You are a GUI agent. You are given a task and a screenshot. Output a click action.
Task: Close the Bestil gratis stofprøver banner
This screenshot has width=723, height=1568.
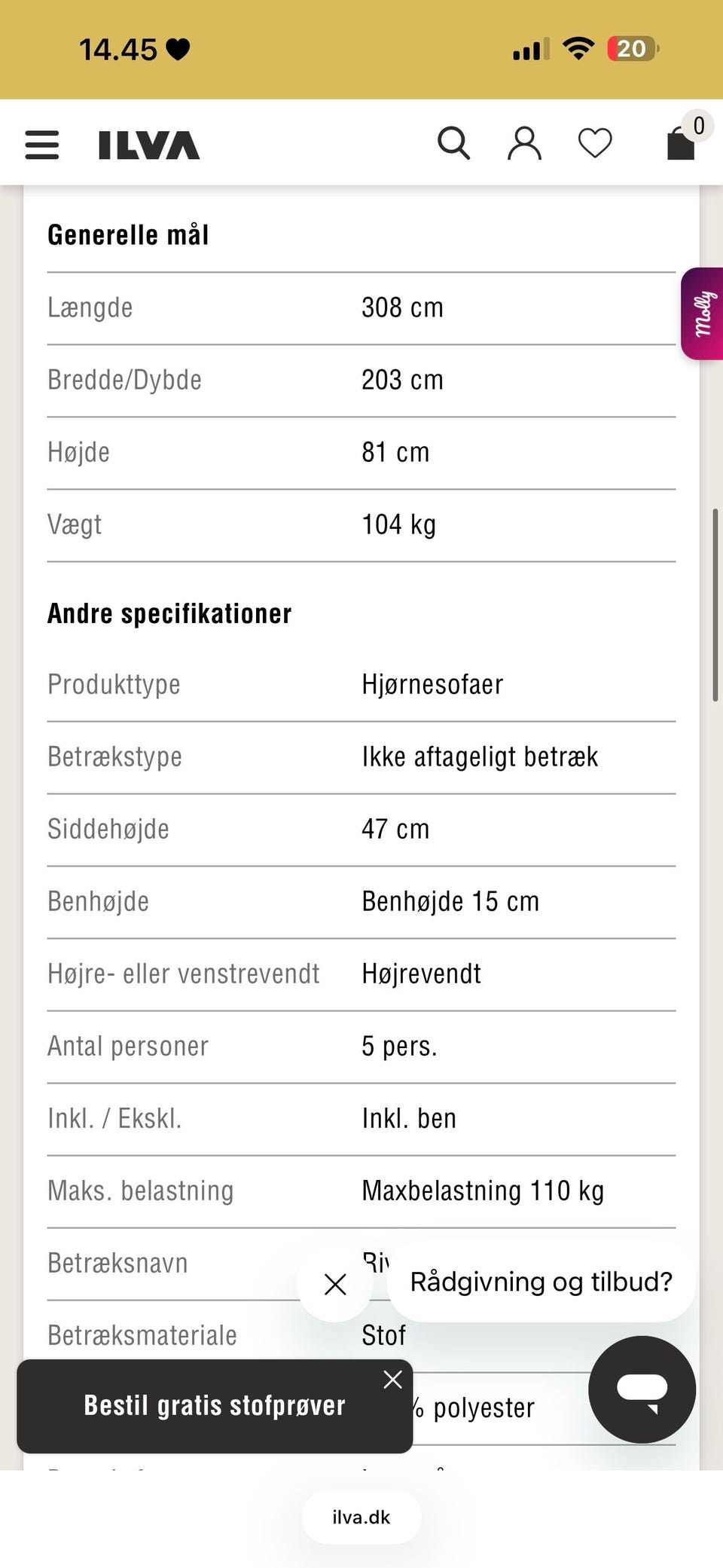392,1380
